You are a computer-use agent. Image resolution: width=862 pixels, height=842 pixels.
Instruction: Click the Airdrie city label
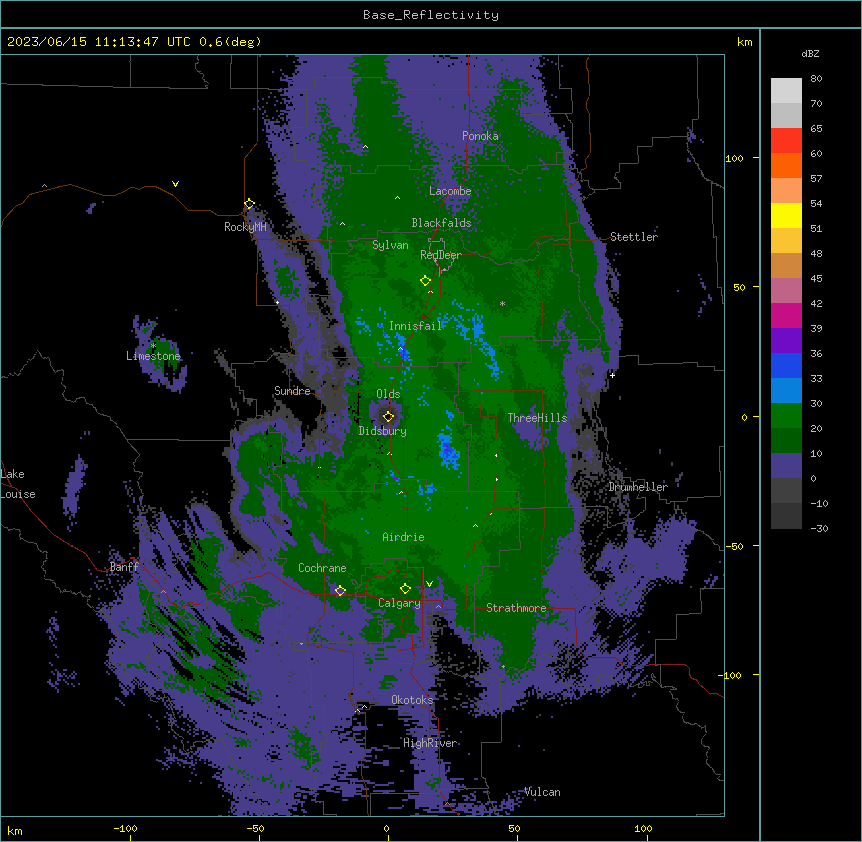click(x=403, y=537)
